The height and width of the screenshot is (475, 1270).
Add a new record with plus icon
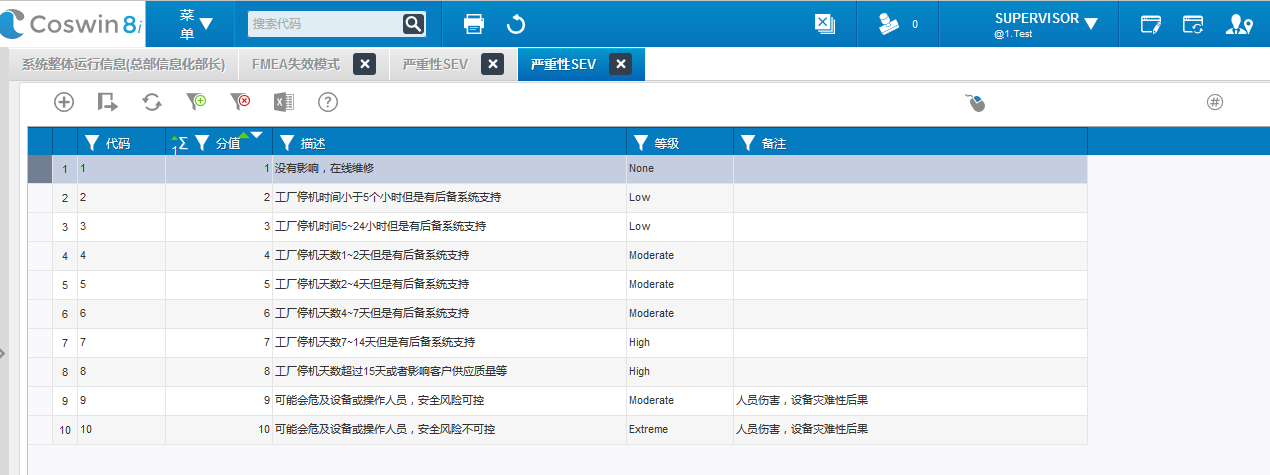point(64,101)
